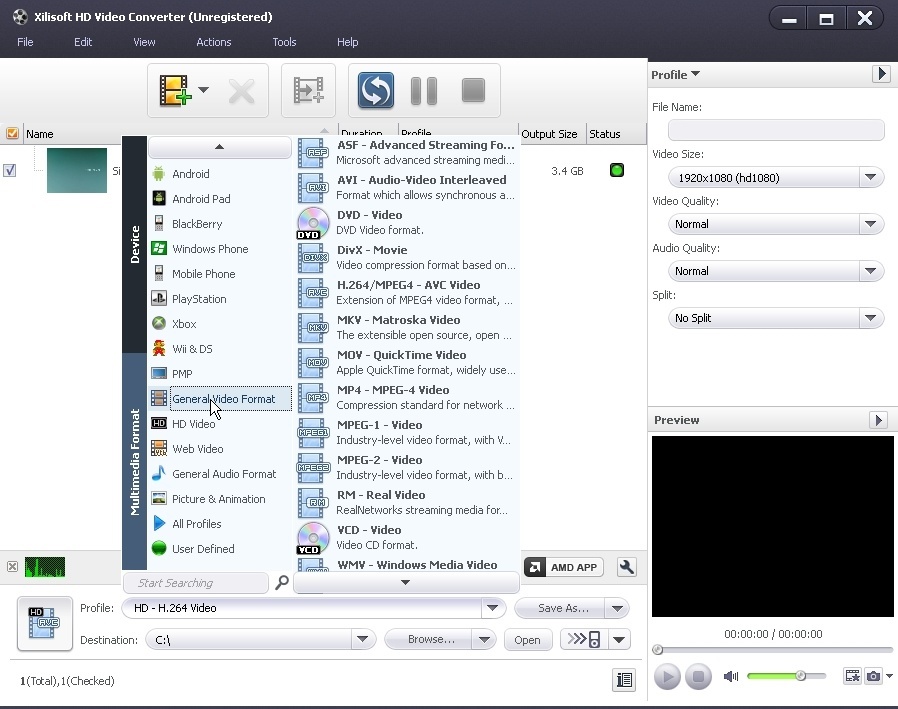Click the Pause icon in the toolbar
Viewport: 898px width, 709px height.
[423, 90]
